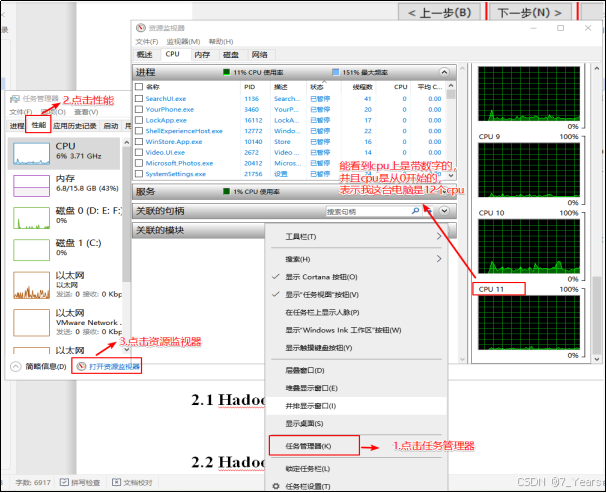Click the 文档校对 status bar icon

pos(116,482)
